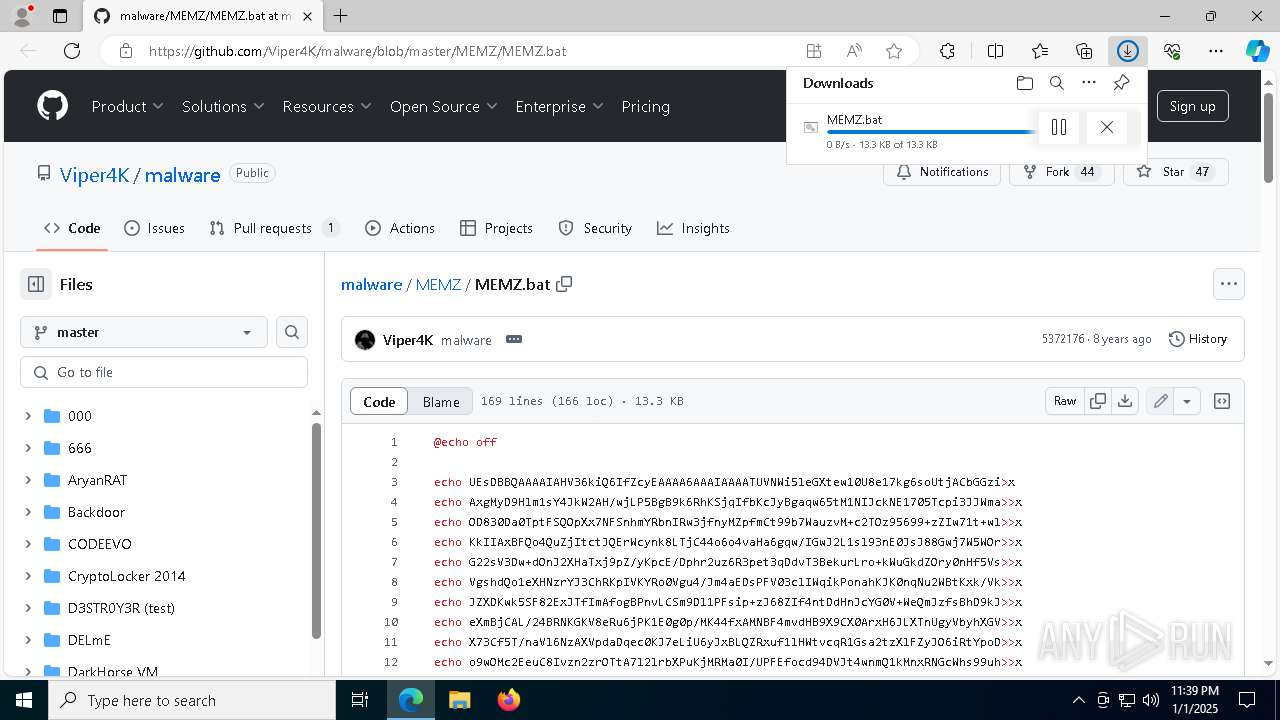This screenshot has width=1280, height=720.
Task: Open the file more options button
Action: click(1229, 284)
